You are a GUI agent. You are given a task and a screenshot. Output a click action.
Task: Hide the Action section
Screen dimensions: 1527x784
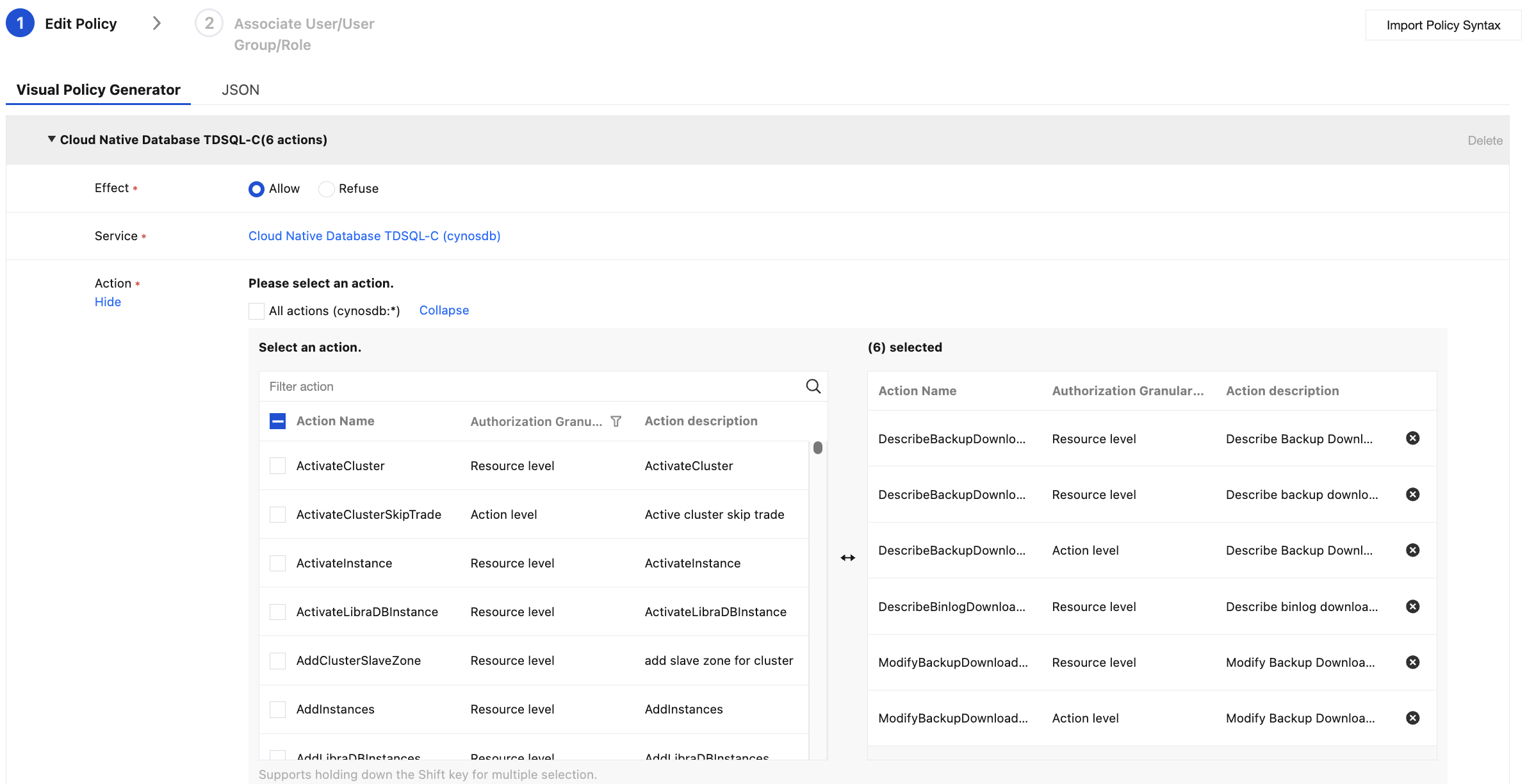pyautogui.click(x=108, y=302)
